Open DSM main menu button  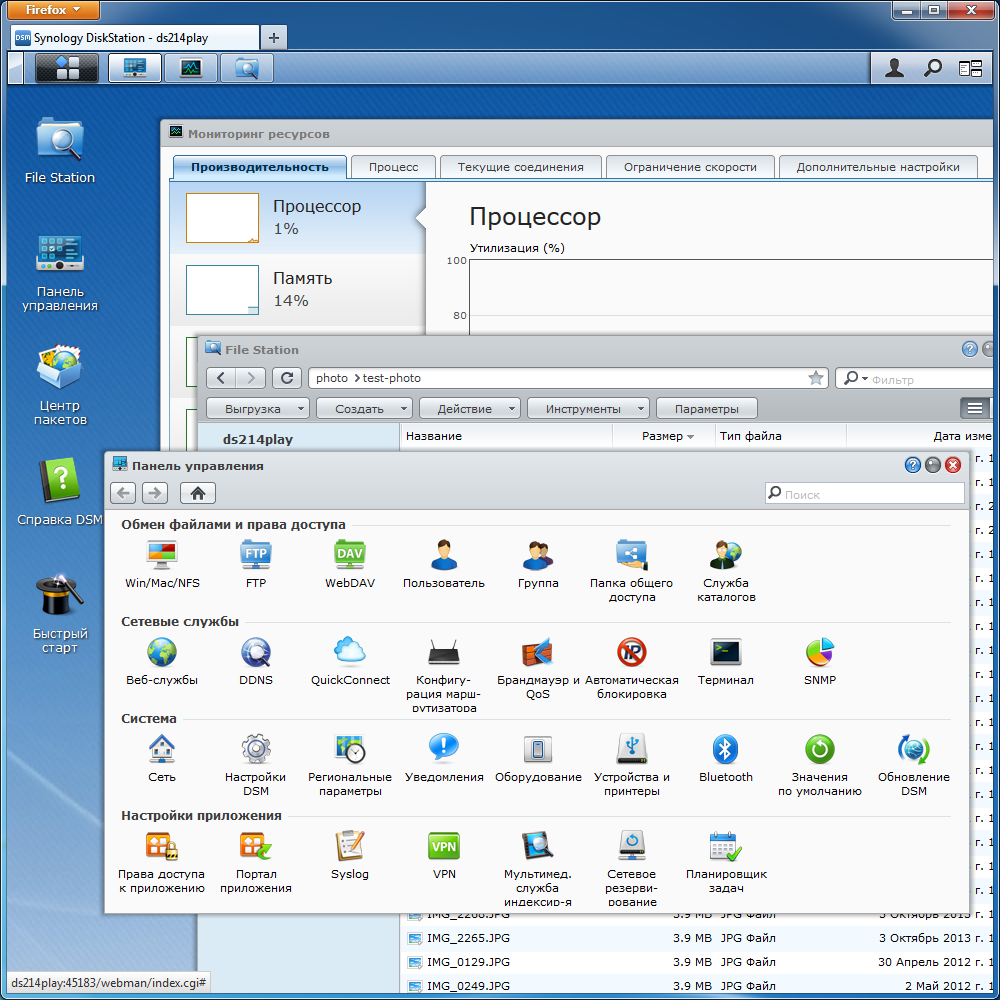click(67, 68)
